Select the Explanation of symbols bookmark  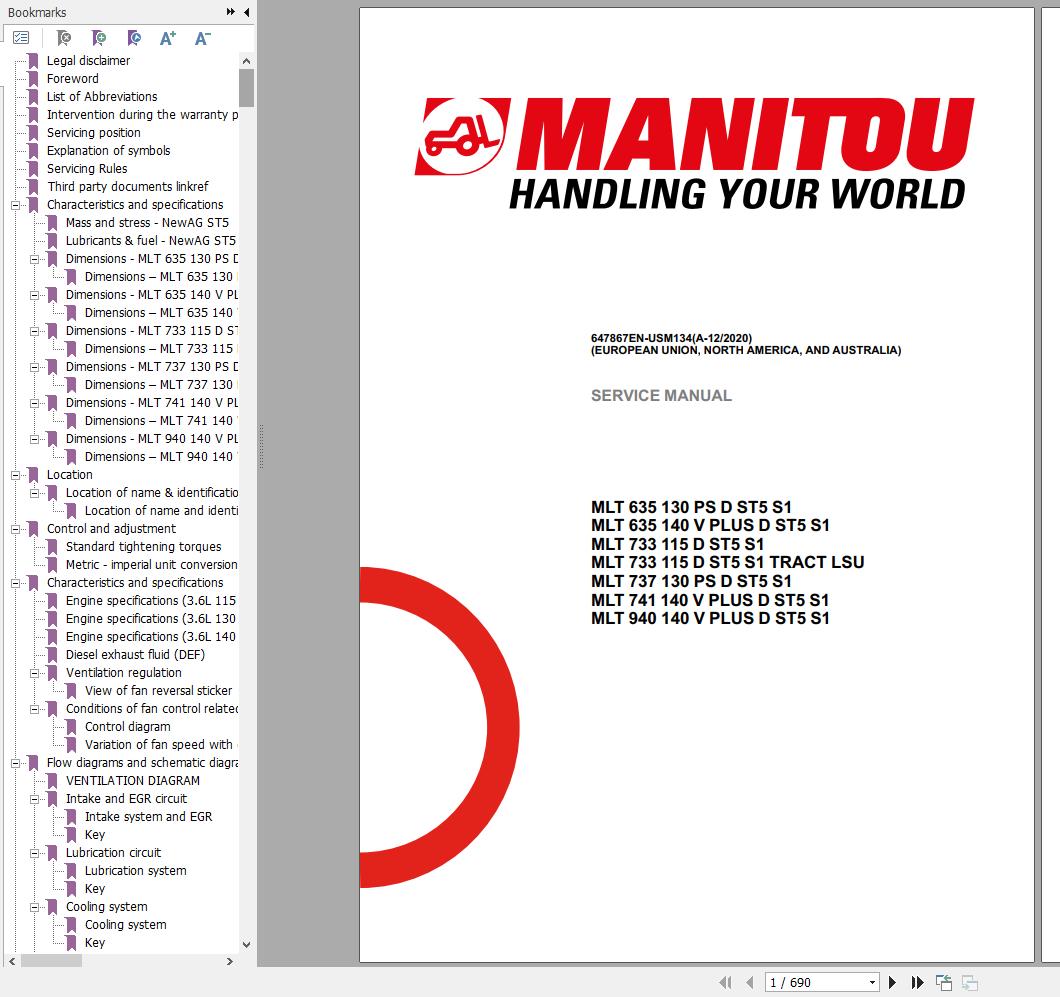(108, 150)
